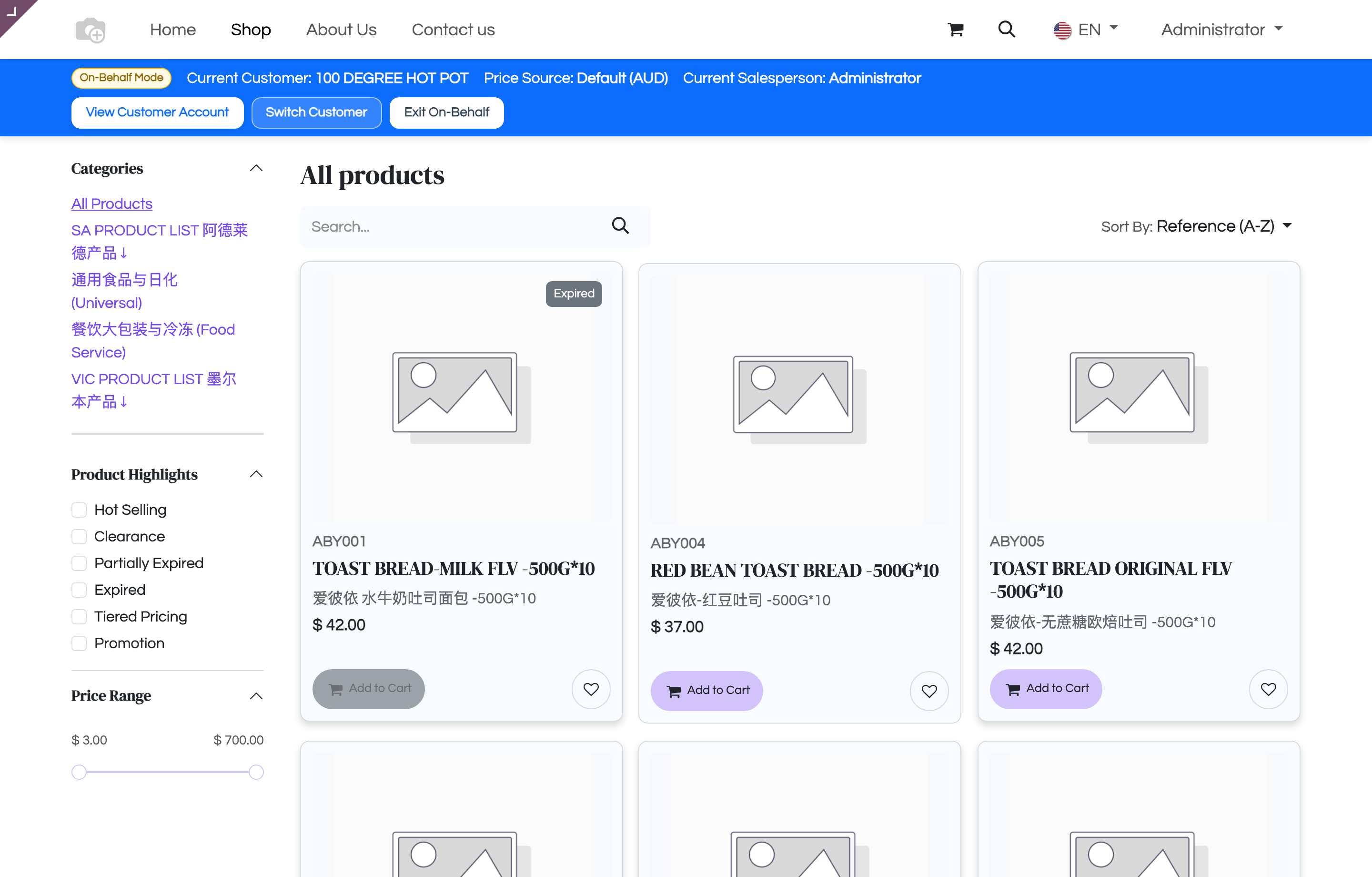Add ABY005 Toast Bread Original to cart

point(1046,689)
